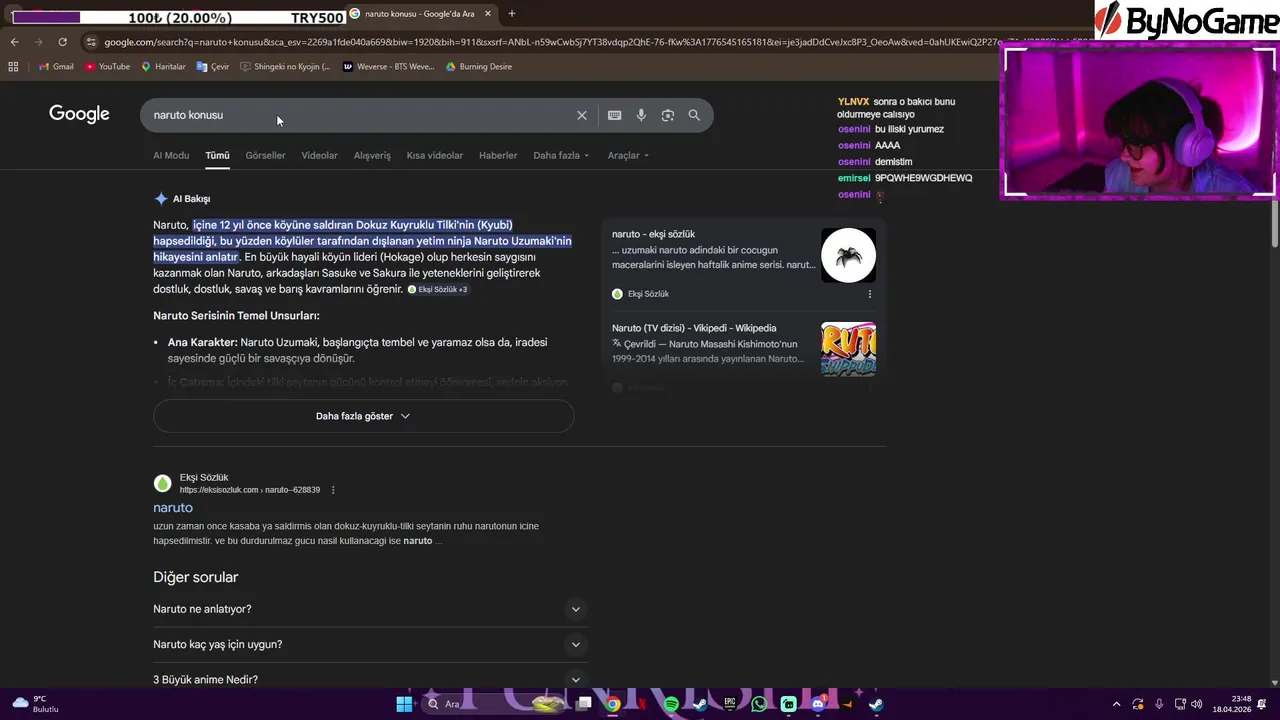Open the Çevir bookmark

coord(213,66)
